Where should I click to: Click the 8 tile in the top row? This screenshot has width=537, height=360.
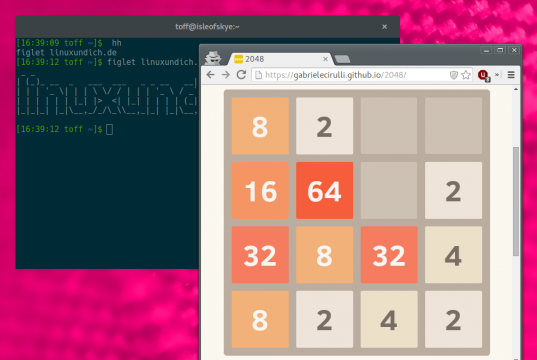[260, 126]
